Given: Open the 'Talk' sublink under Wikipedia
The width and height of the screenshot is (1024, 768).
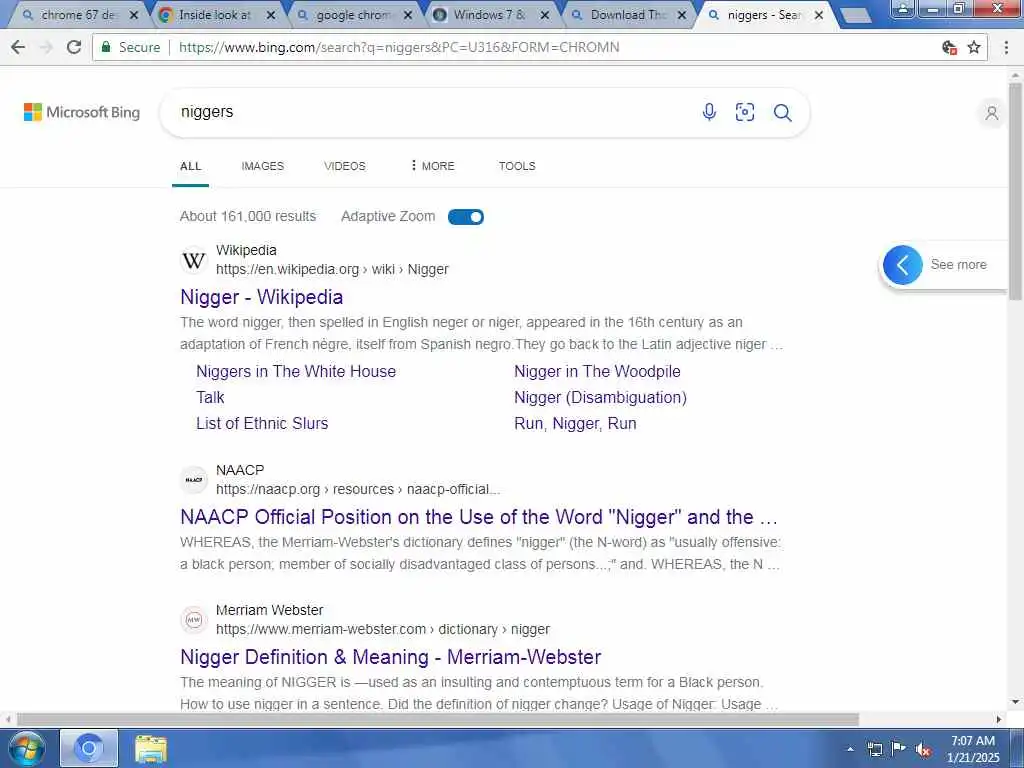Looking at the screenshot, I should coord(210,397).
